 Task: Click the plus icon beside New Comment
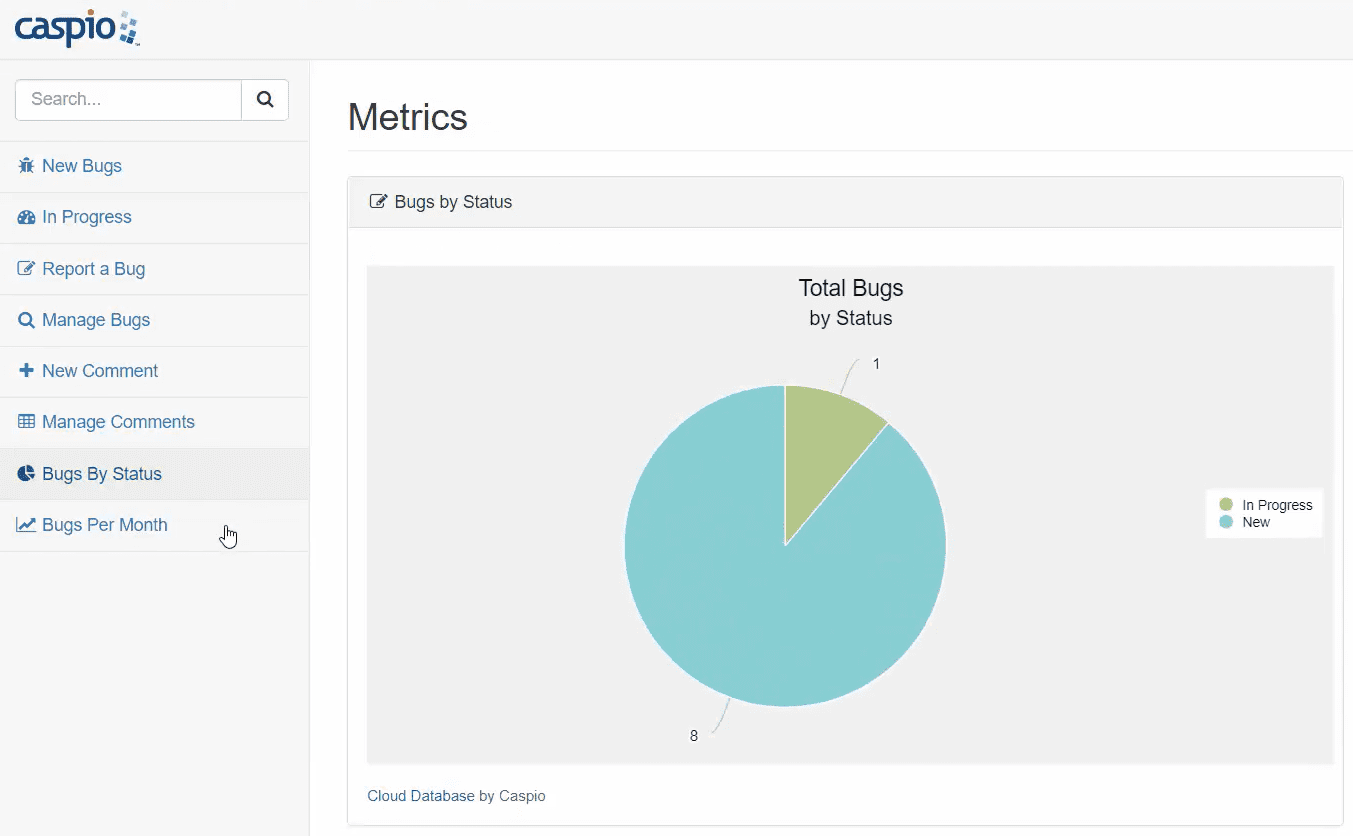pyautogui.click(x=26, y=371)
